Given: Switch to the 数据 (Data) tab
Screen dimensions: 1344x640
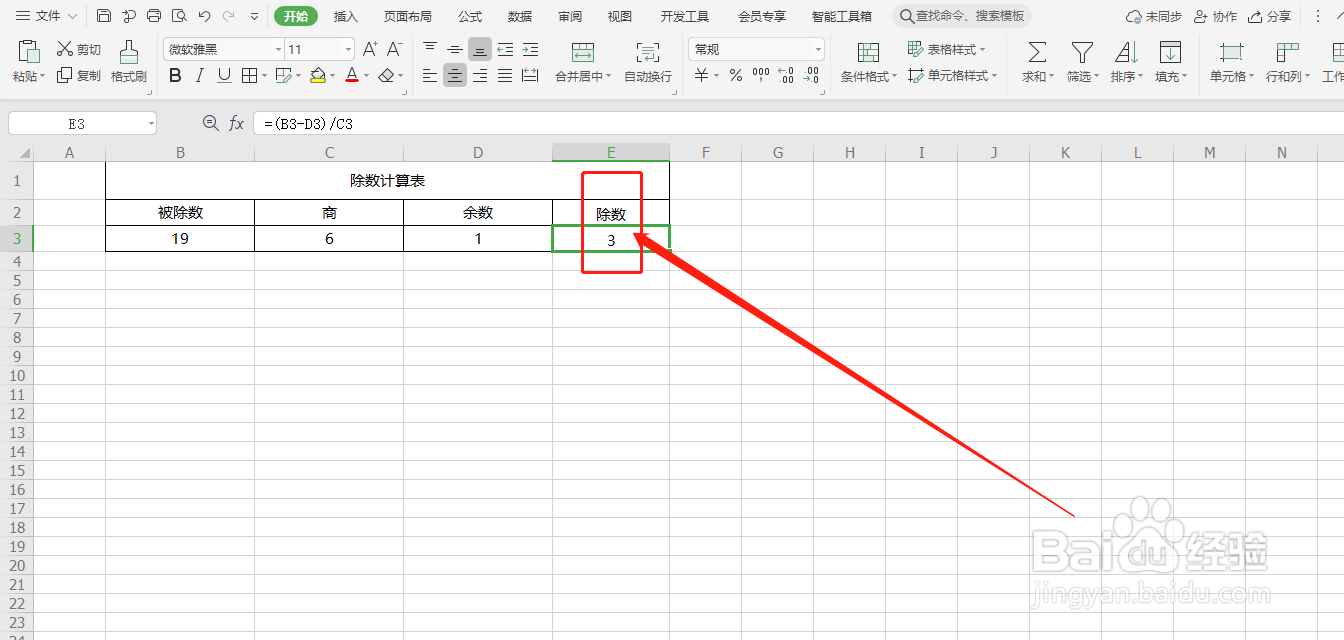Looking at the screenshot, I should point(520,16).
